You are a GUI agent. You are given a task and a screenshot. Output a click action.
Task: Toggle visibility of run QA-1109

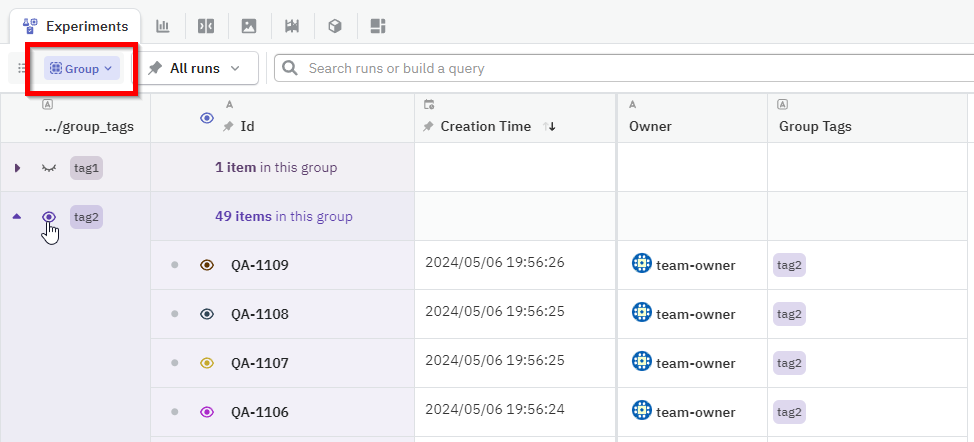pos(207,265)
